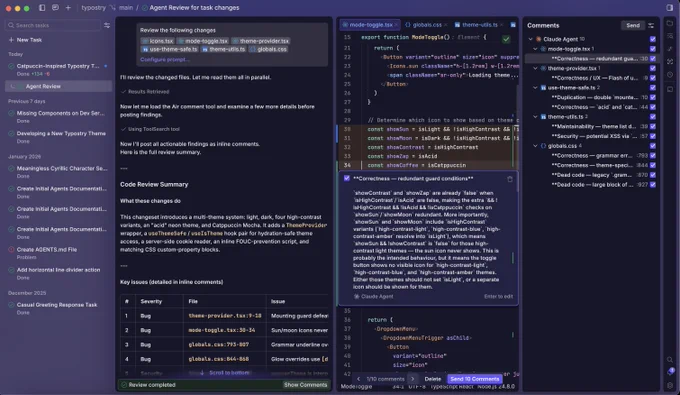
Task: Click typostry project name in breadcrumb
Action: (x=93, y=8)
